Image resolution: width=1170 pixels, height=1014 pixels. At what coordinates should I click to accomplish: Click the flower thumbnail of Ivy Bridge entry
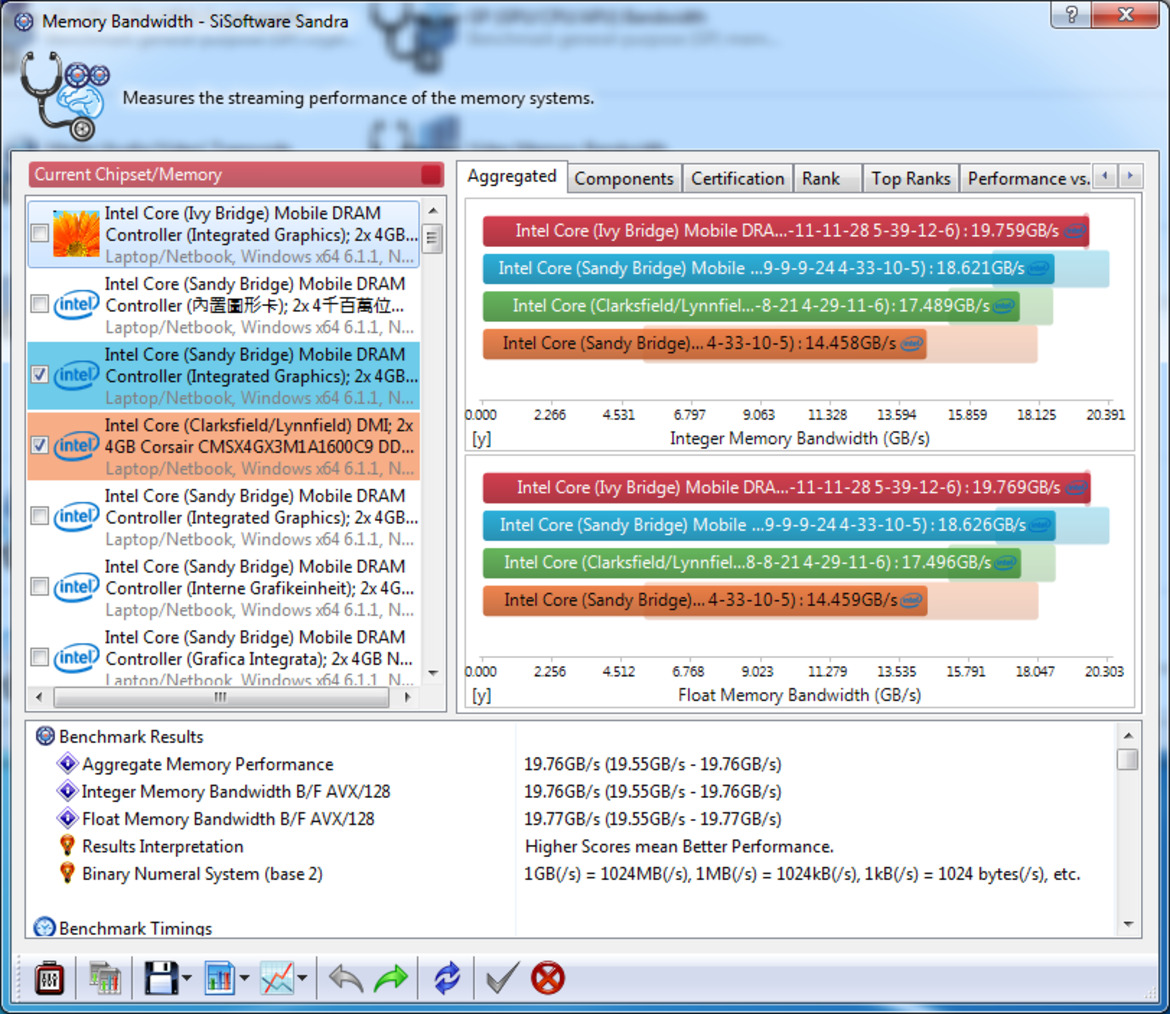[76, 234]
